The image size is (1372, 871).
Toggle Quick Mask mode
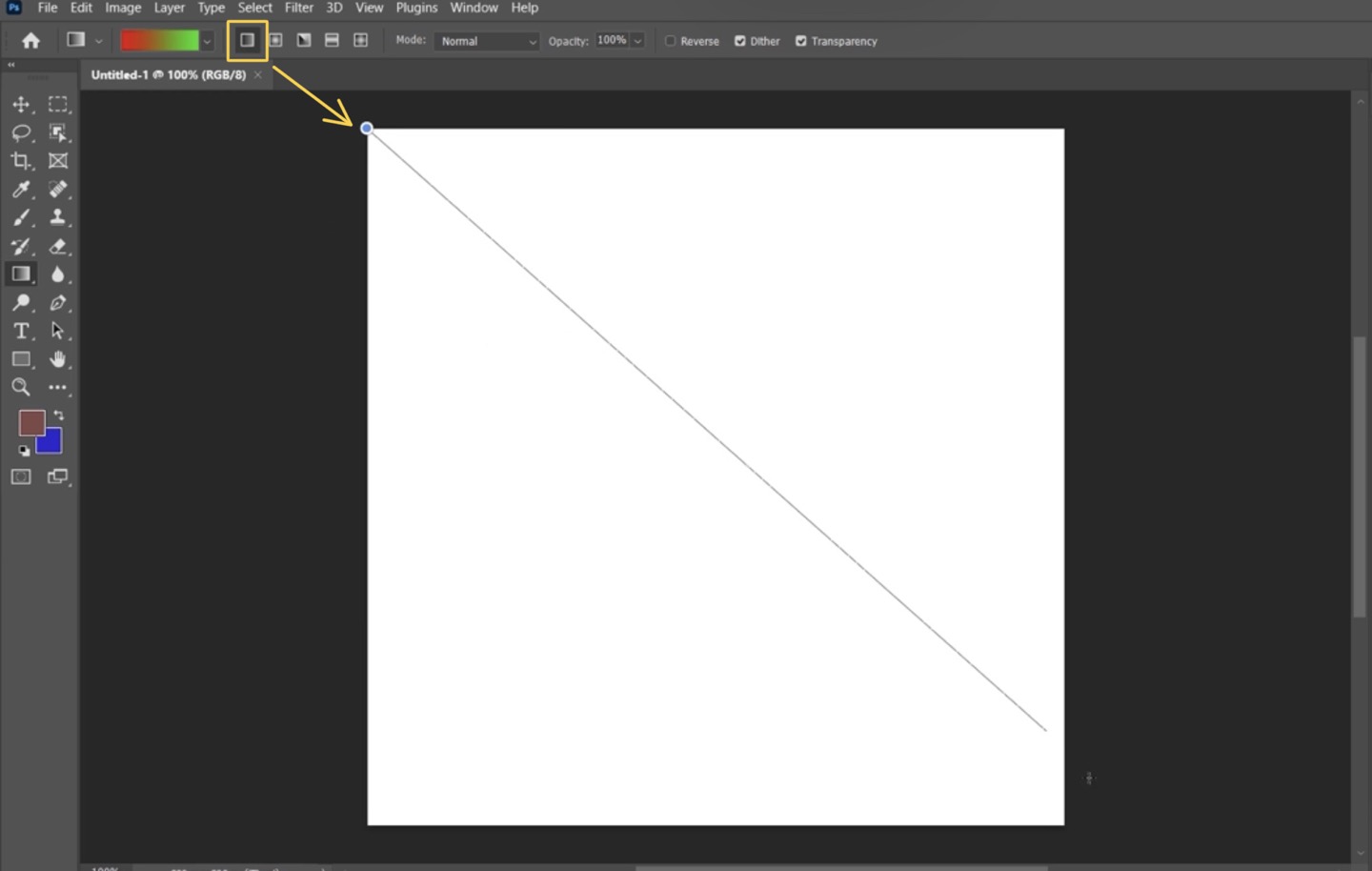(x=21, y=476)
